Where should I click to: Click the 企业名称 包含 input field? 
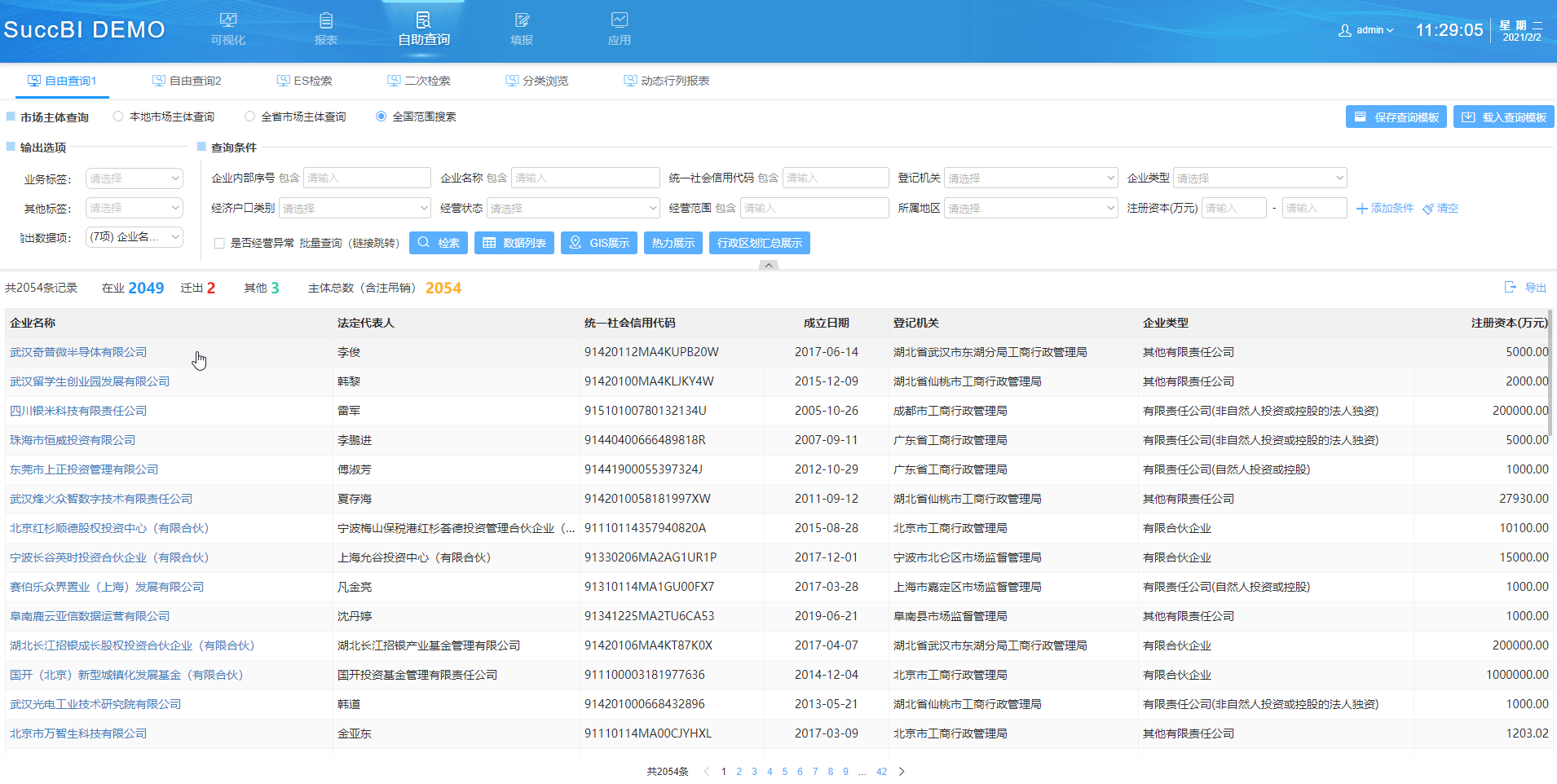[x=585, y=178]
